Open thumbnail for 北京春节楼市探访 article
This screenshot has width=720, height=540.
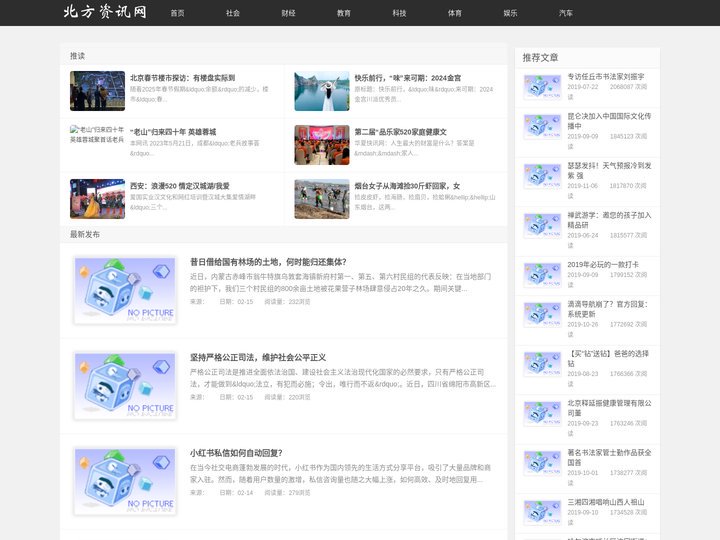(97, 91)
